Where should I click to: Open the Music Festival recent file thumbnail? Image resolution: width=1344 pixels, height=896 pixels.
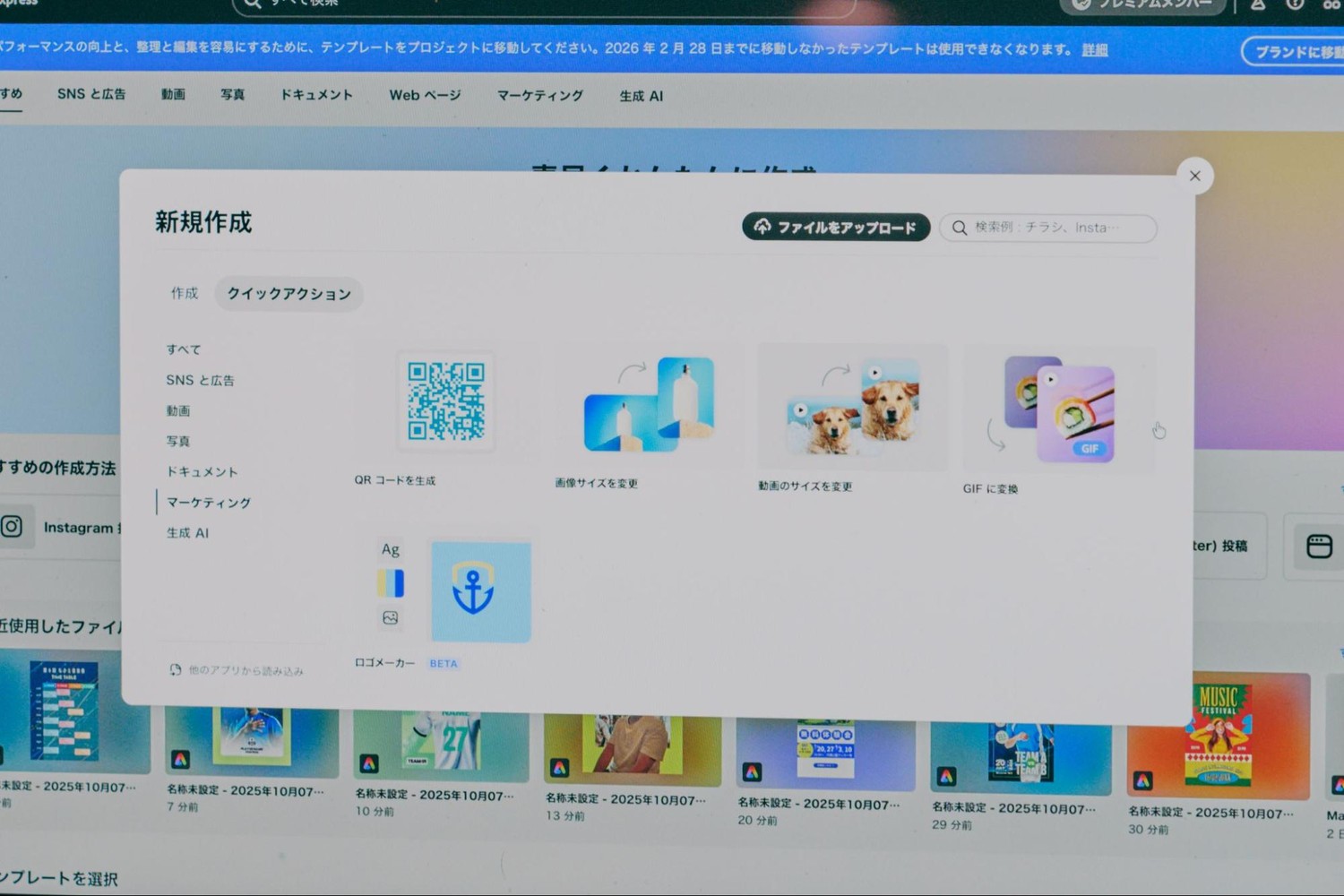click(1218, 735)
